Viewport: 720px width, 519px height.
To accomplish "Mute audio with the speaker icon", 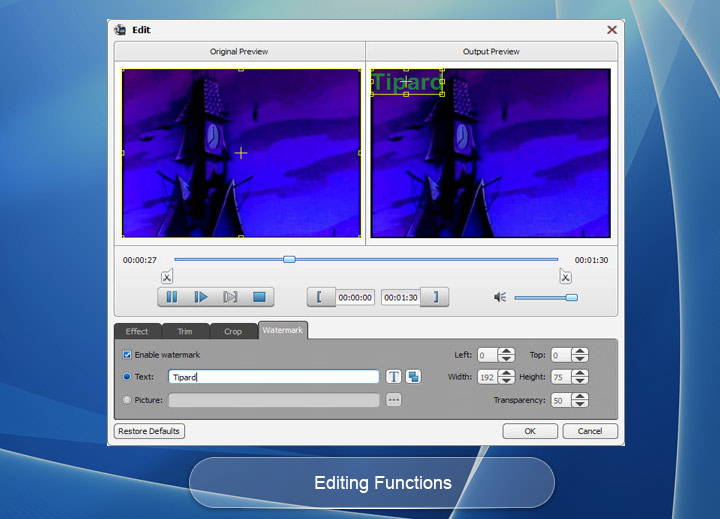I will pyautogui.click(x=500, y=297).
